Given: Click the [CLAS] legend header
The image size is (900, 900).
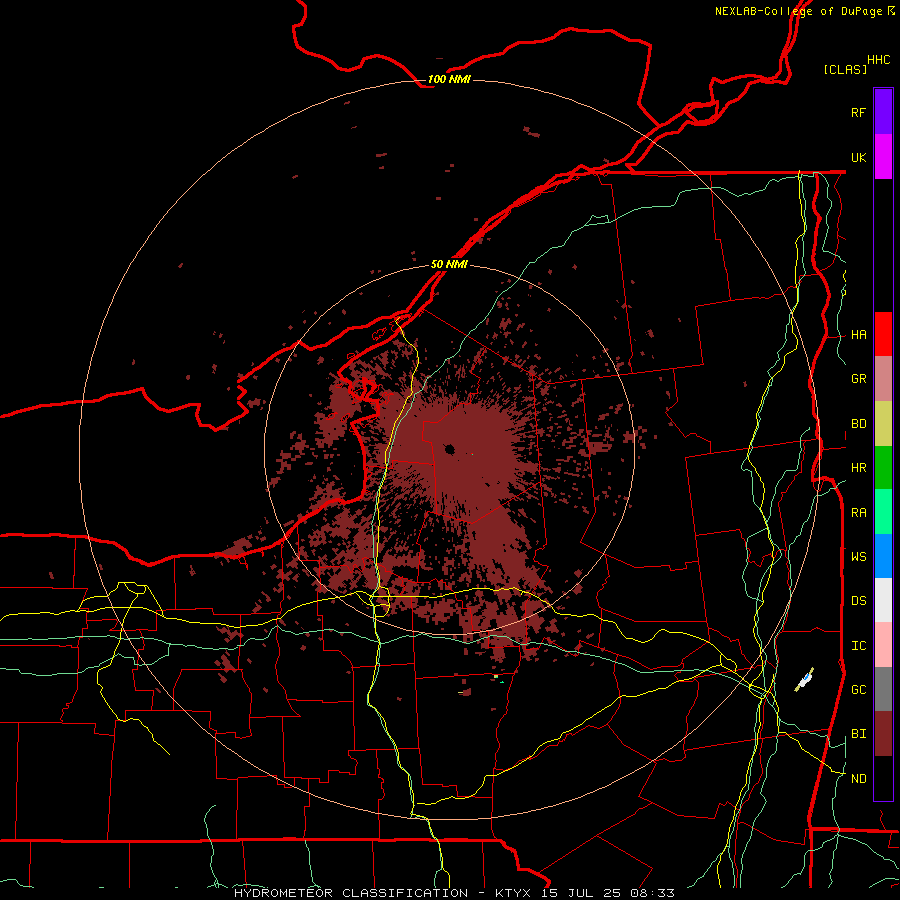Looking at the screenshot, I should (x=845, y=69).
